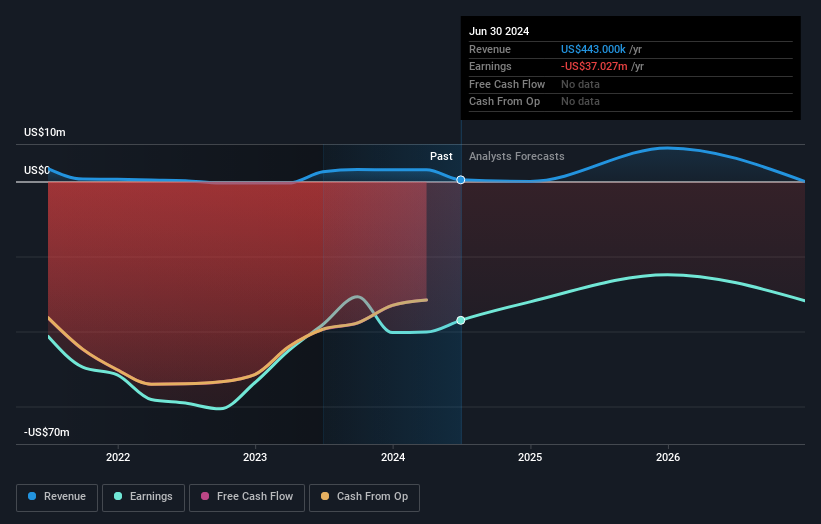Click the tooltip 'Cash From Op' row label
This screenshot has width=821, height=524.
click(x=504, y=102)
